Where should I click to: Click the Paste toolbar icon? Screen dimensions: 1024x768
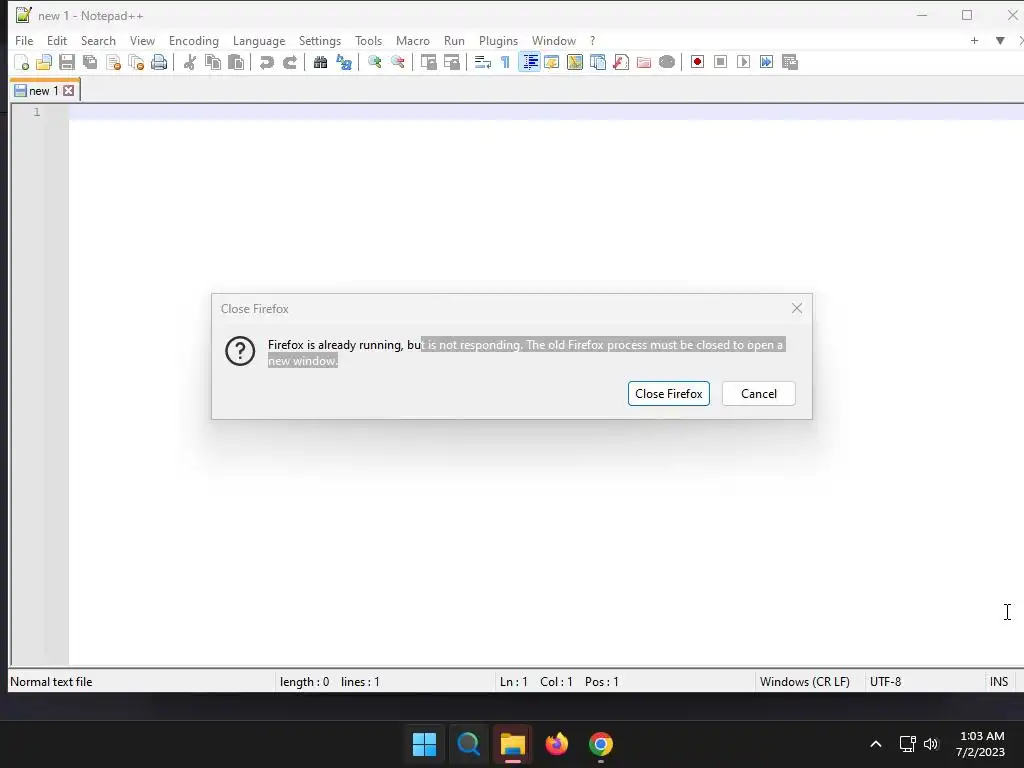pos(236,62)
